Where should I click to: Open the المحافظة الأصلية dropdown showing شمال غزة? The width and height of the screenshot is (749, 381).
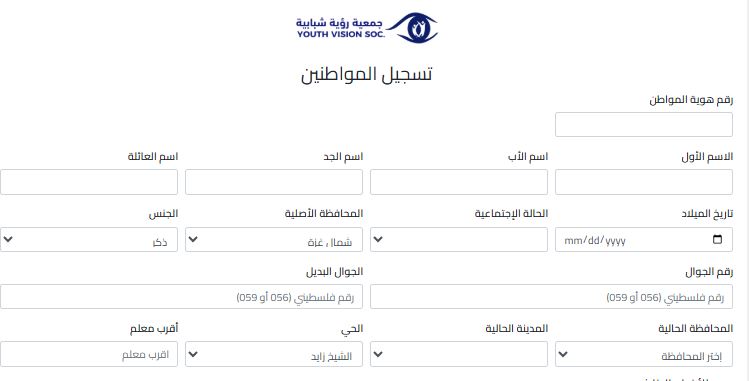pyautogui.click(x=274, y=239)
